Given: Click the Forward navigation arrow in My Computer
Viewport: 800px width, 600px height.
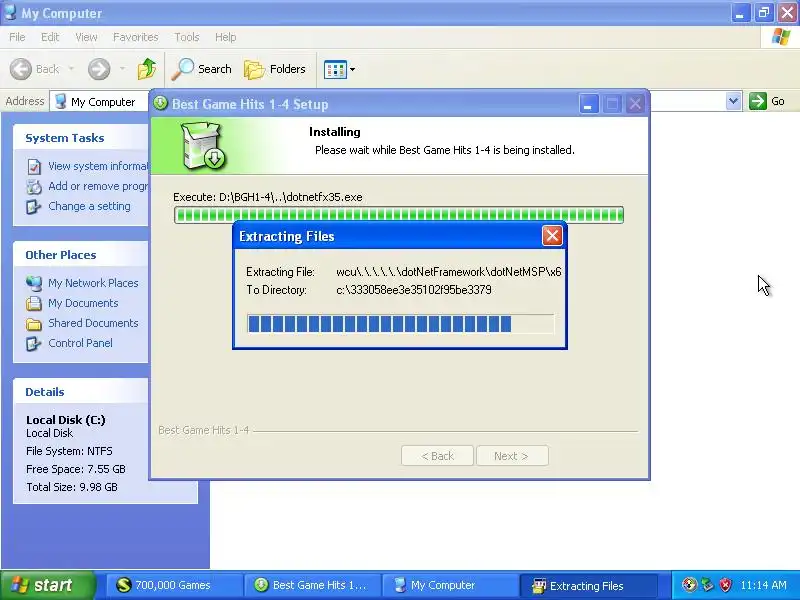Looking at the screenshot, I should point(99,69).
